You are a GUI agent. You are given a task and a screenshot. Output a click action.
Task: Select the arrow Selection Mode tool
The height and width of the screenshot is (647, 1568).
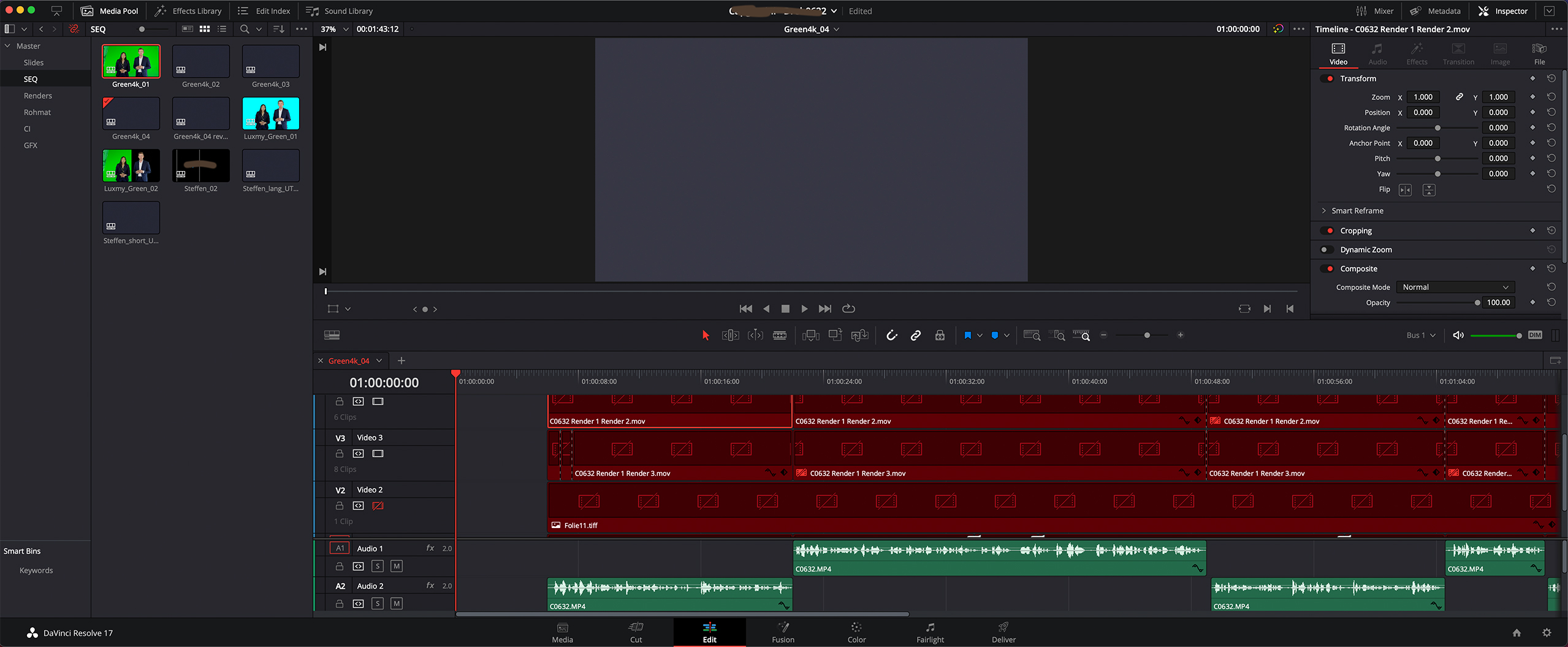tap(706, 335)
